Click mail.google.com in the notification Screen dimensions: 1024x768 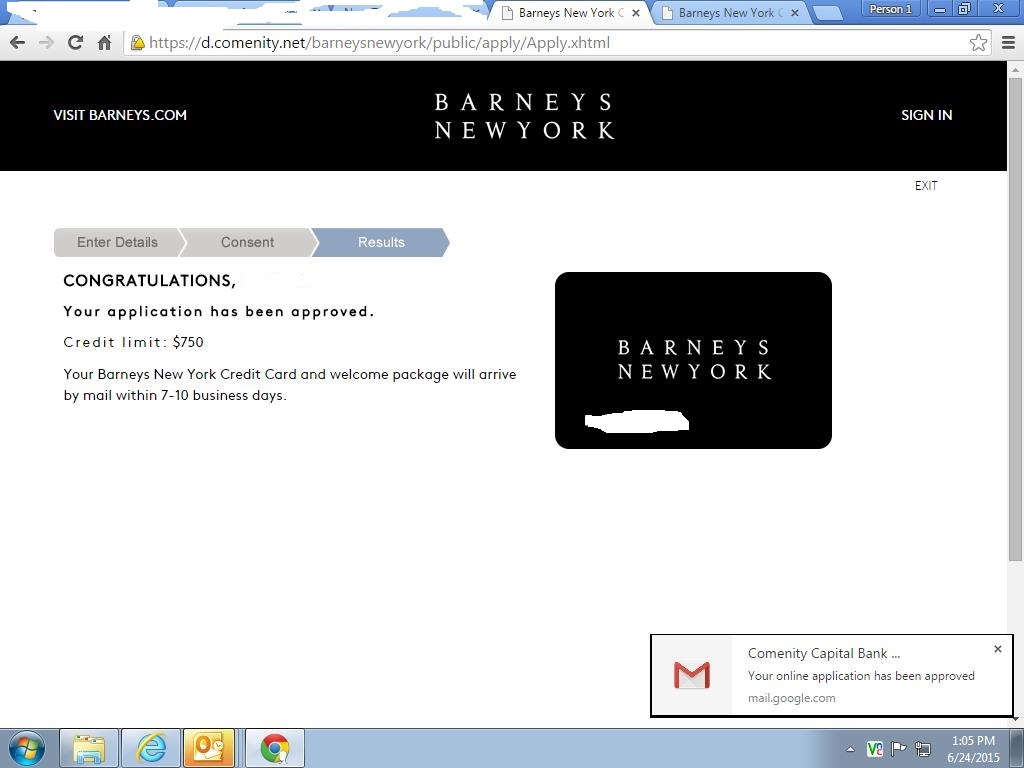click(x=792, y=698)
